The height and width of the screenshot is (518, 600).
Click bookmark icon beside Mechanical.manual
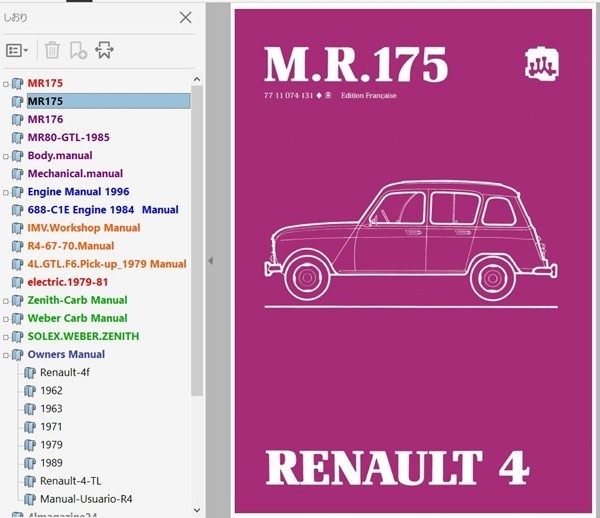(18, 174)
